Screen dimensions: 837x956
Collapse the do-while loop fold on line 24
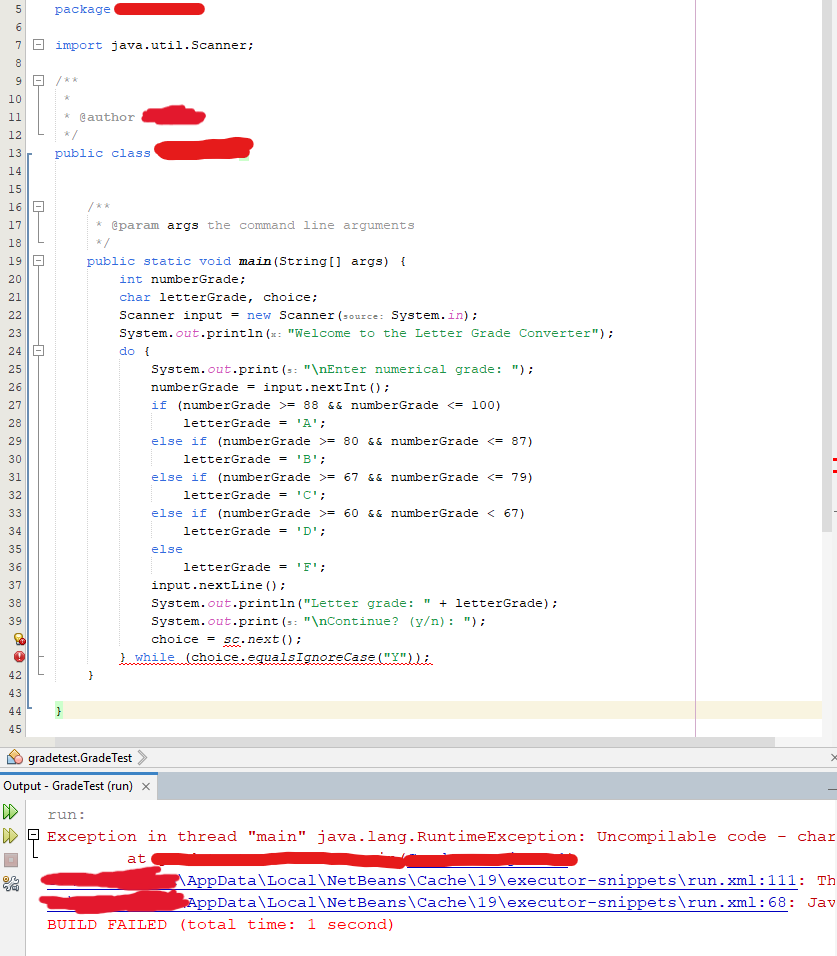coord(37,351)
